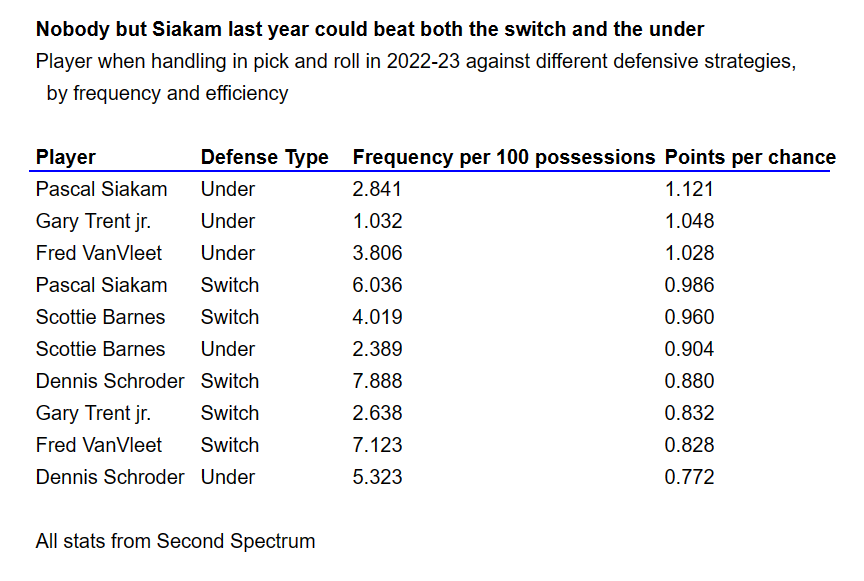The width and height of the screenshot is (864, 581).
Task: Select the 7.888 frequency value
Action: [x=377, y=381]
